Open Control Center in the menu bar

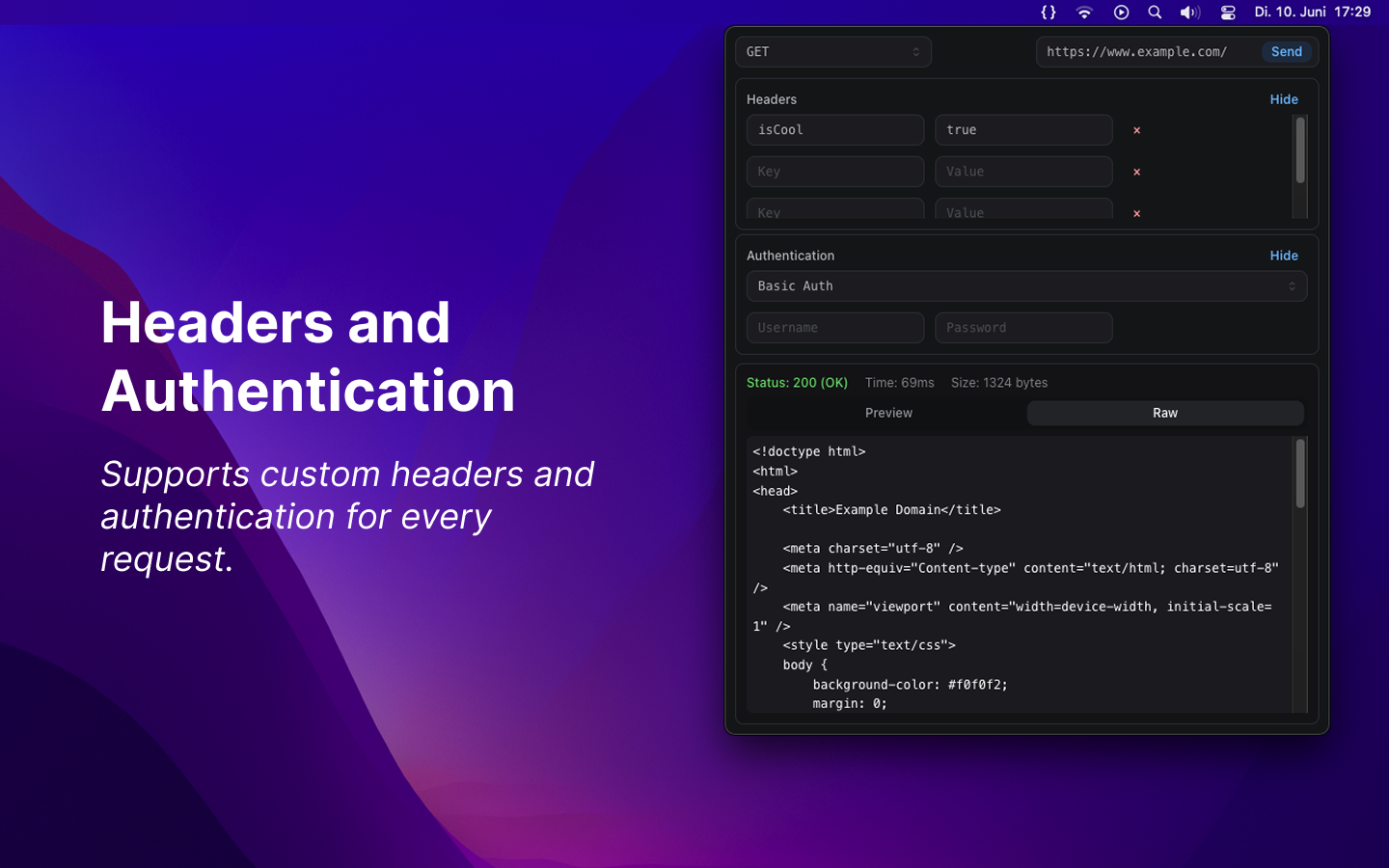click(1228, 13)
